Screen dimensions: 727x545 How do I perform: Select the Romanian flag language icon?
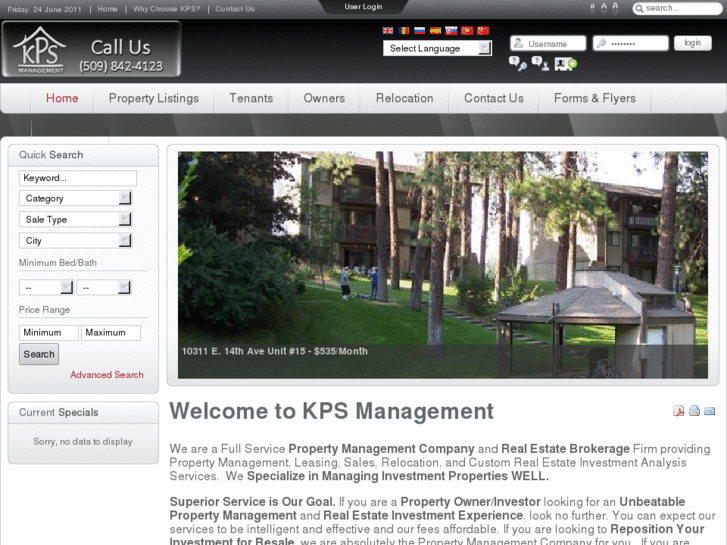point(404,31)
